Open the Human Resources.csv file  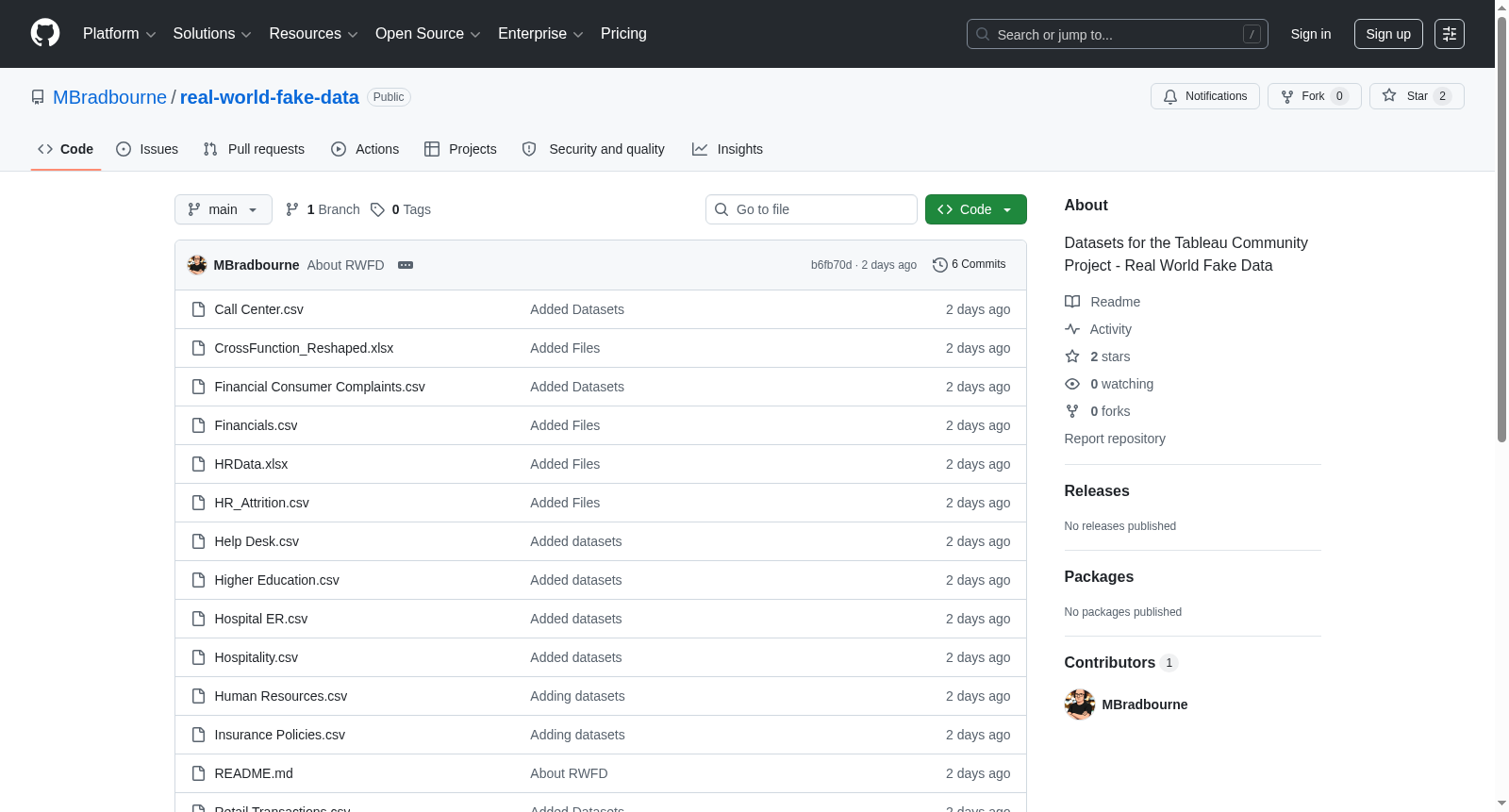pyautogui.click(x=281, y=696)
